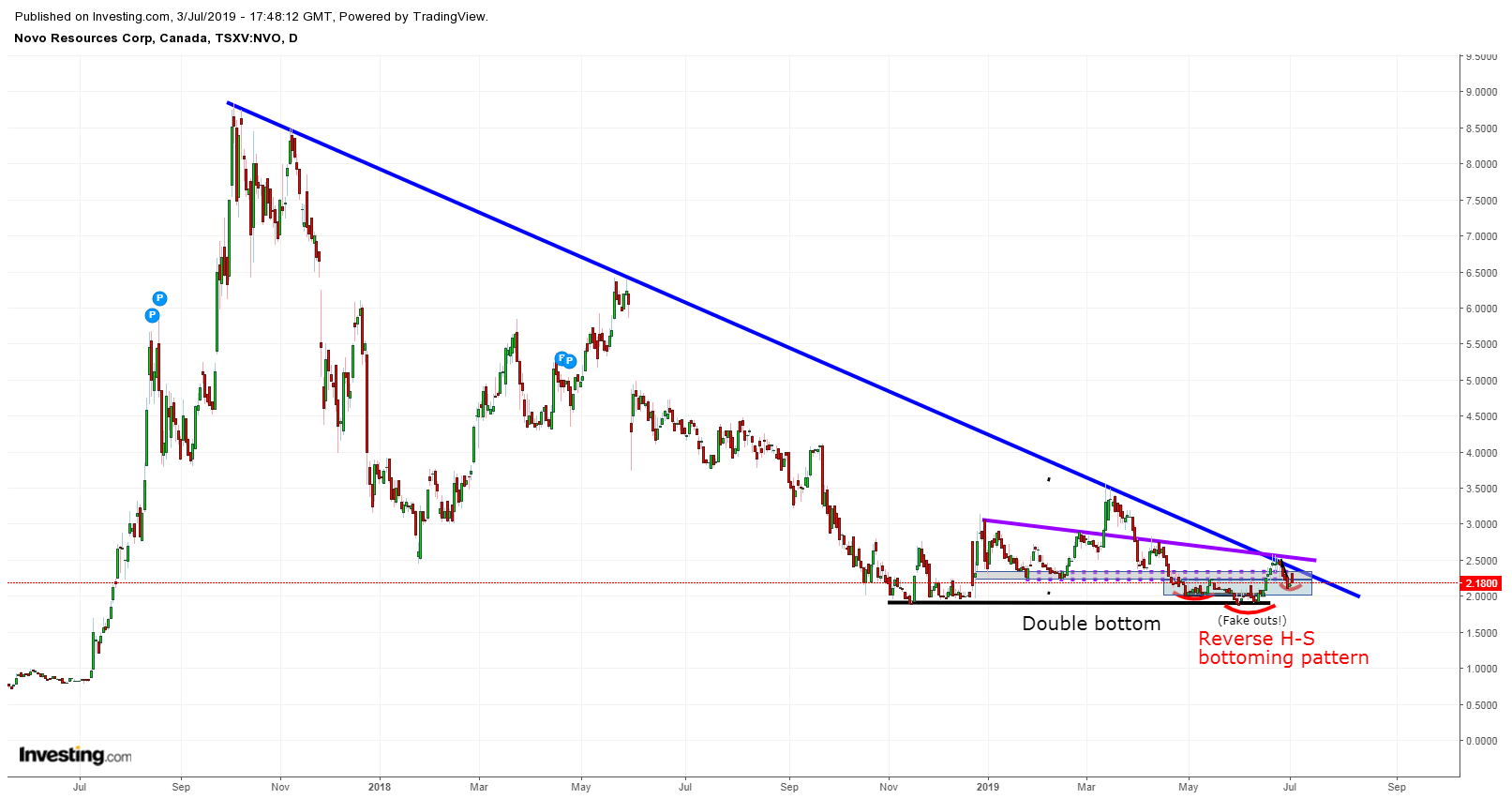1512x799 pixels.
Task: Click the 0.5000 price axis label
Action: pyautogui.click(x=1482, y=705)
